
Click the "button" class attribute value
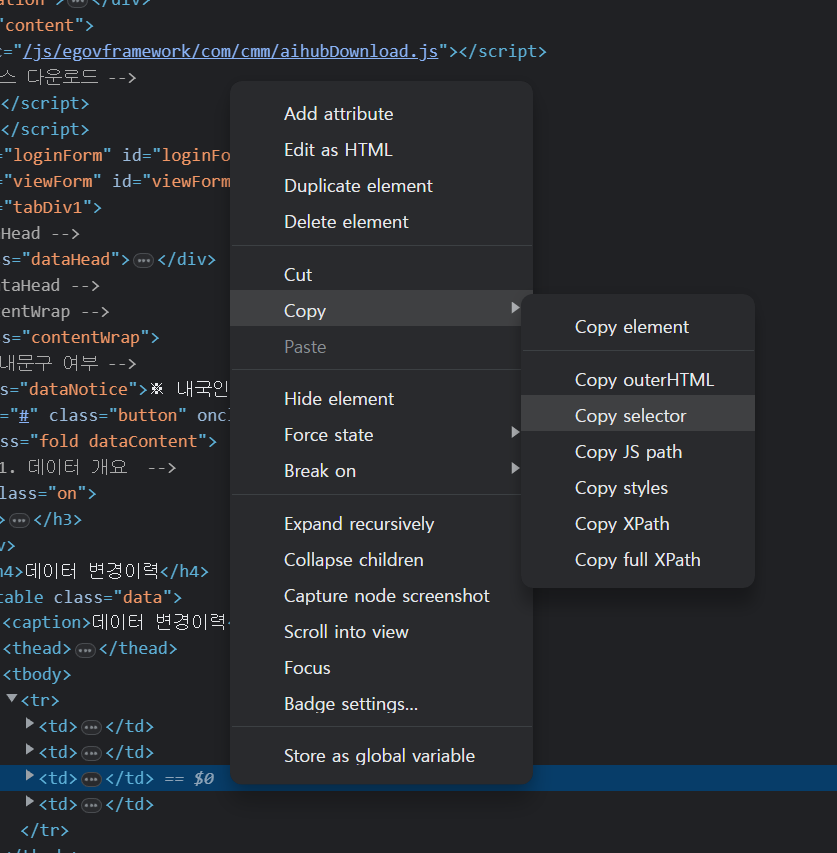(148, 416)
